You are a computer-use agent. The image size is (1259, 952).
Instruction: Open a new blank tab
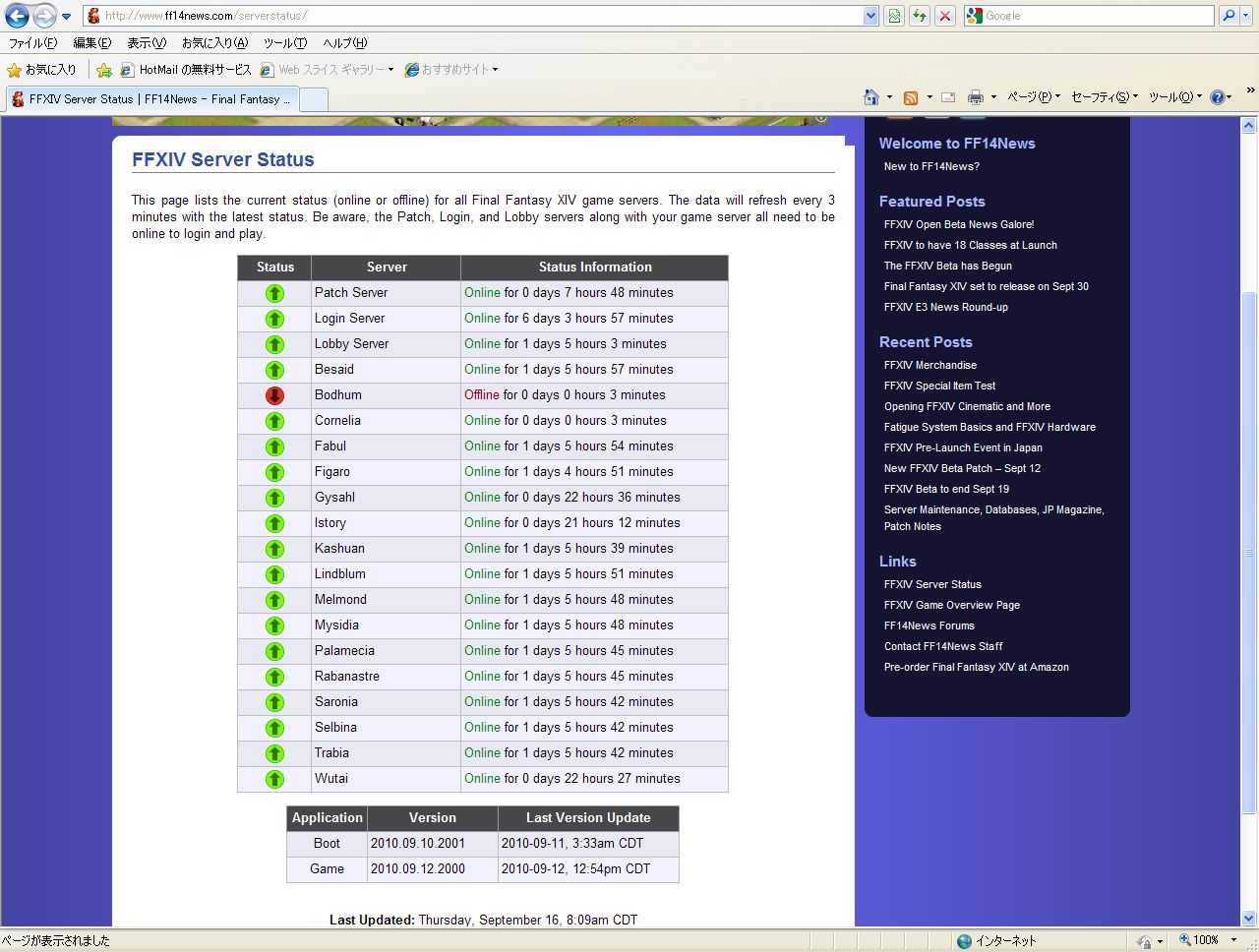coord(313,99)
